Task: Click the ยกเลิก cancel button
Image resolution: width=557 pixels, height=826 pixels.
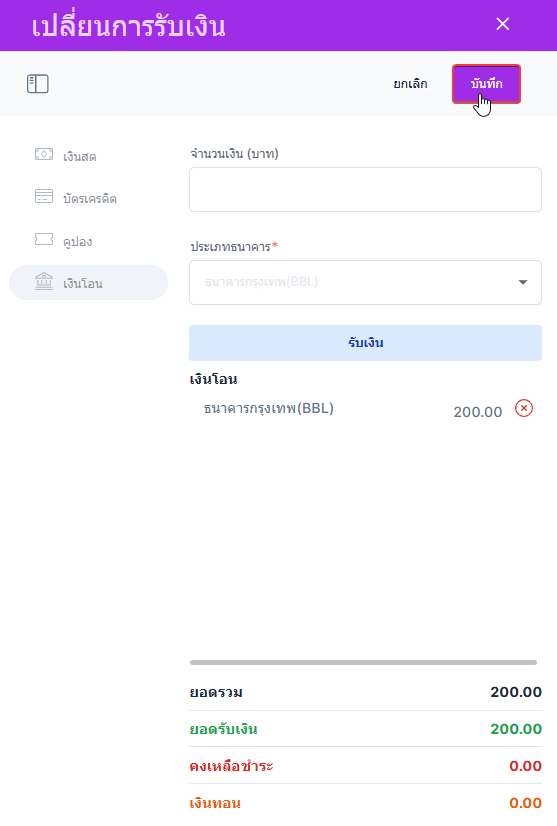Action: [x=411, y=84]
